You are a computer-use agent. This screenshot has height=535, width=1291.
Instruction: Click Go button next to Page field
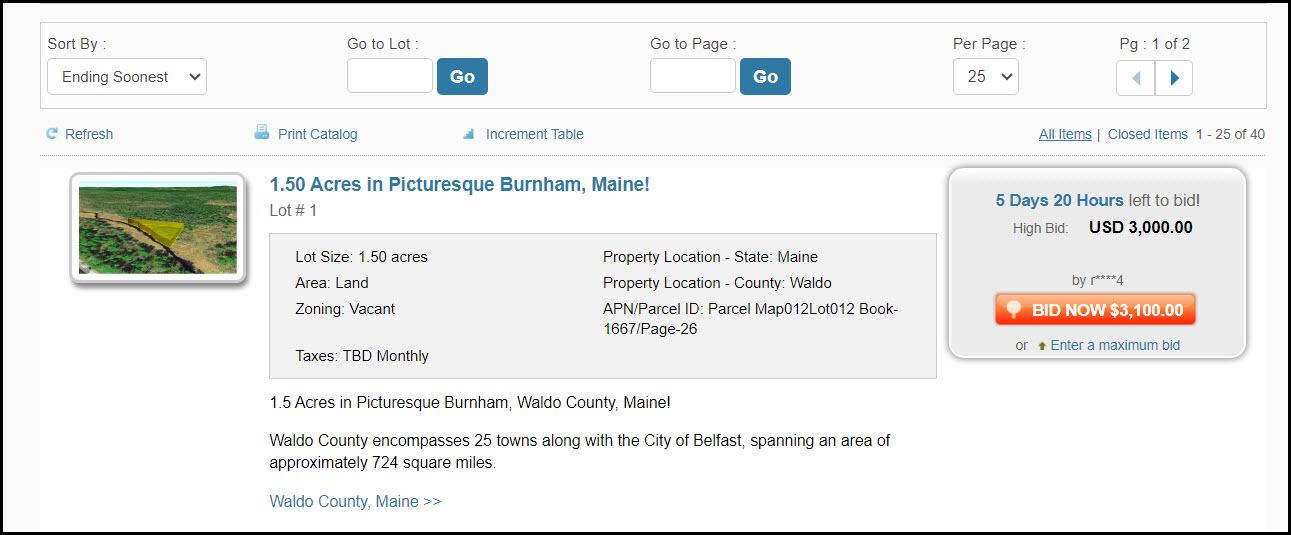coord(765,77)
